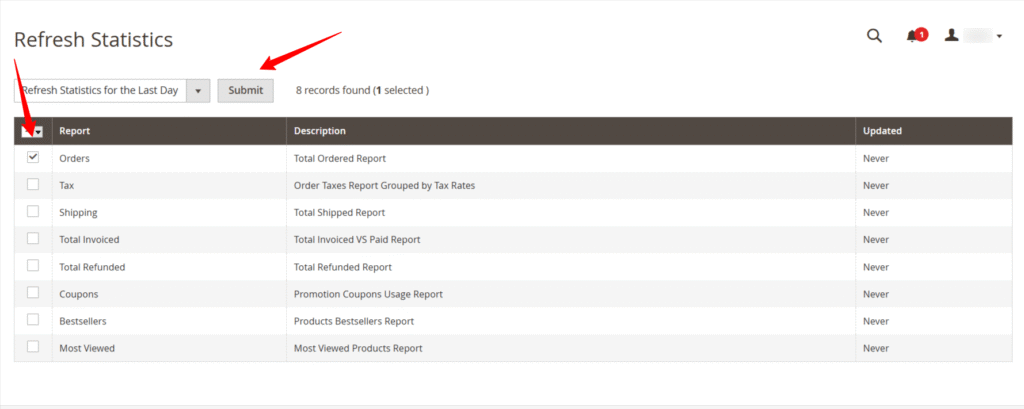
Task: Expand the account menu caret arrow
Action: [999, 37]
